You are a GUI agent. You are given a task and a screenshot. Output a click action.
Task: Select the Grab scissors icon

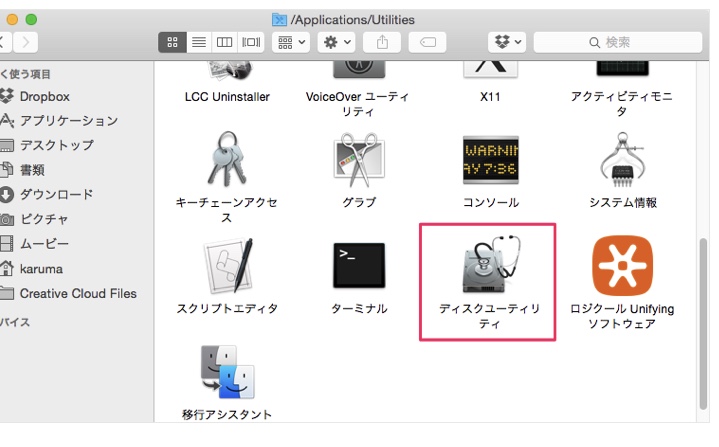tap(359, 160)
